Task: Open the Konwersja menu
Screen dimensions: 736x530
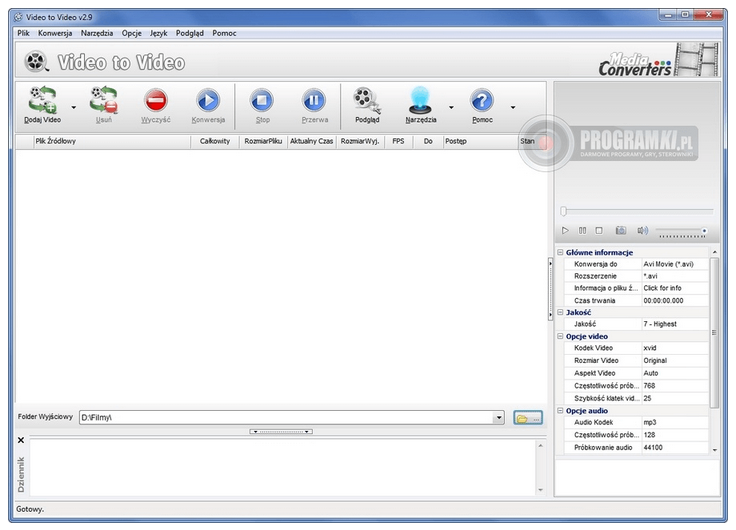Action: click(55, 33)
